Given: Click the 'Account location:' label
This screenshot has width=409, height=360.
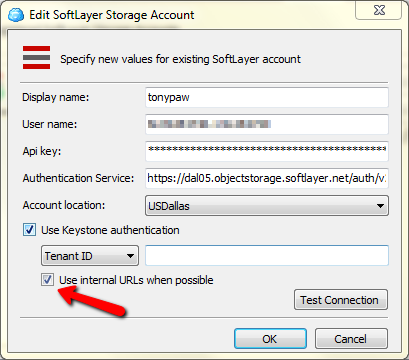Looking at the screenshot, I should tap(64, 205).
